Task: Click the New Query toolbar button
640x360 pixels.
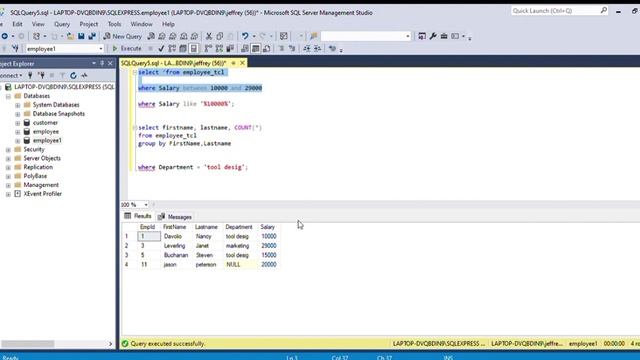Action: pos(122,36)
